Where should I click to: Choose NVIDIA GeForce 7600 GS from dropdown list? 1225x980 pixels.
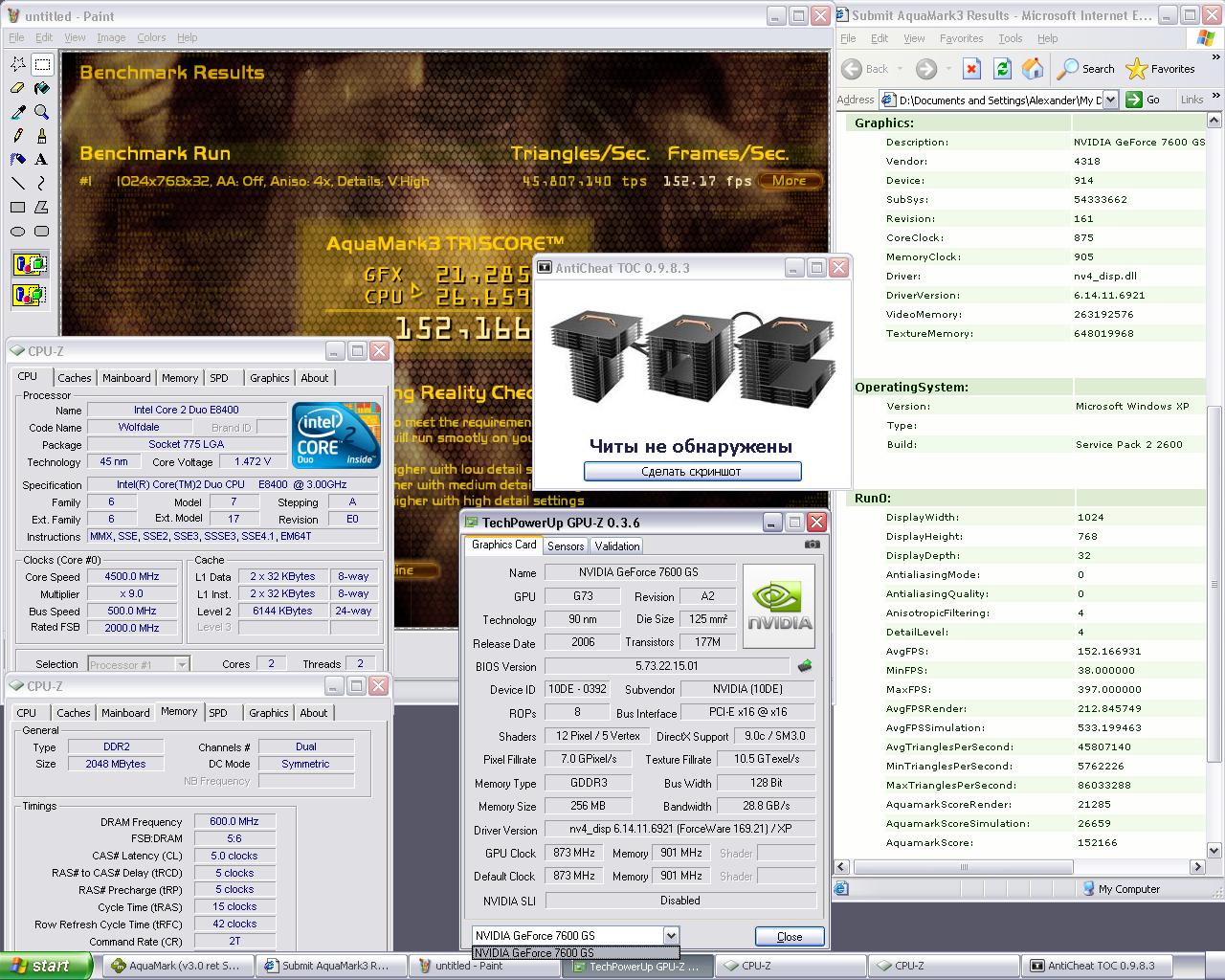coord(575,952)
